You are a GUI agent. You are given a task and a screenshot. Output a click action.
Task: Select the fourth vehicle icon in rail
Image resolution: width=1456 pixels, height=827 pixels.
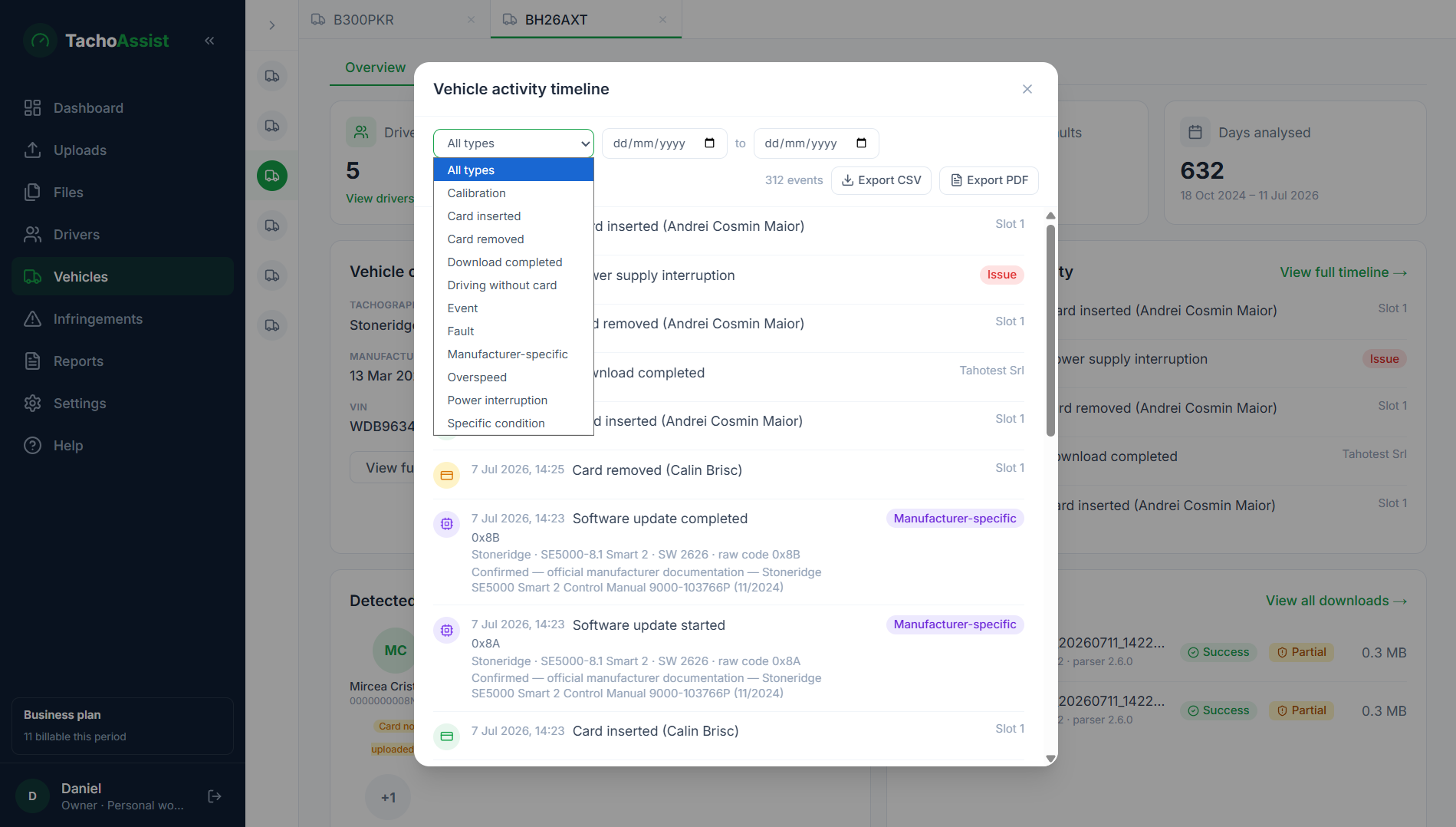(272, 226)
